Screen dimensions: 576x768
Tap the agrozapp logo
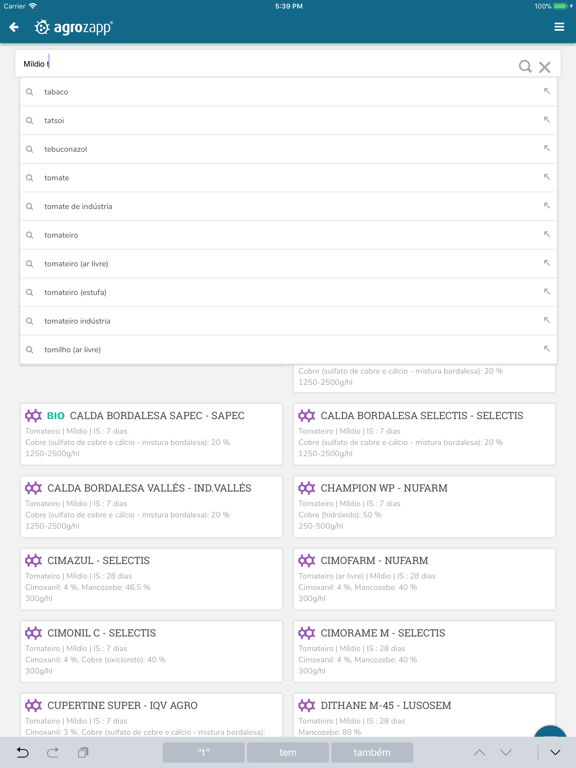(74, 27)
